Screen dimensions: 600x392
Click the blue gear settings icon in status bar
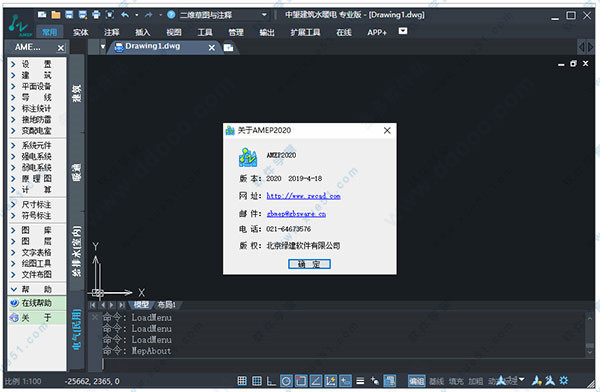[x=564, y=380]
